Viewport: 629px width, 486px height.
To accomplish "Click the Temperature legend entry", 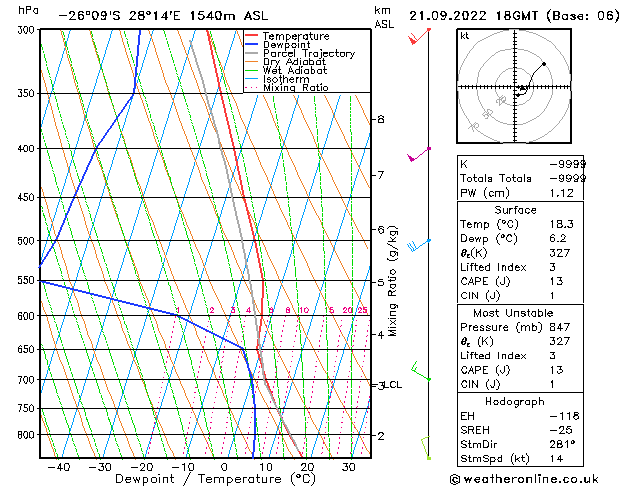I will click(296, 36).
